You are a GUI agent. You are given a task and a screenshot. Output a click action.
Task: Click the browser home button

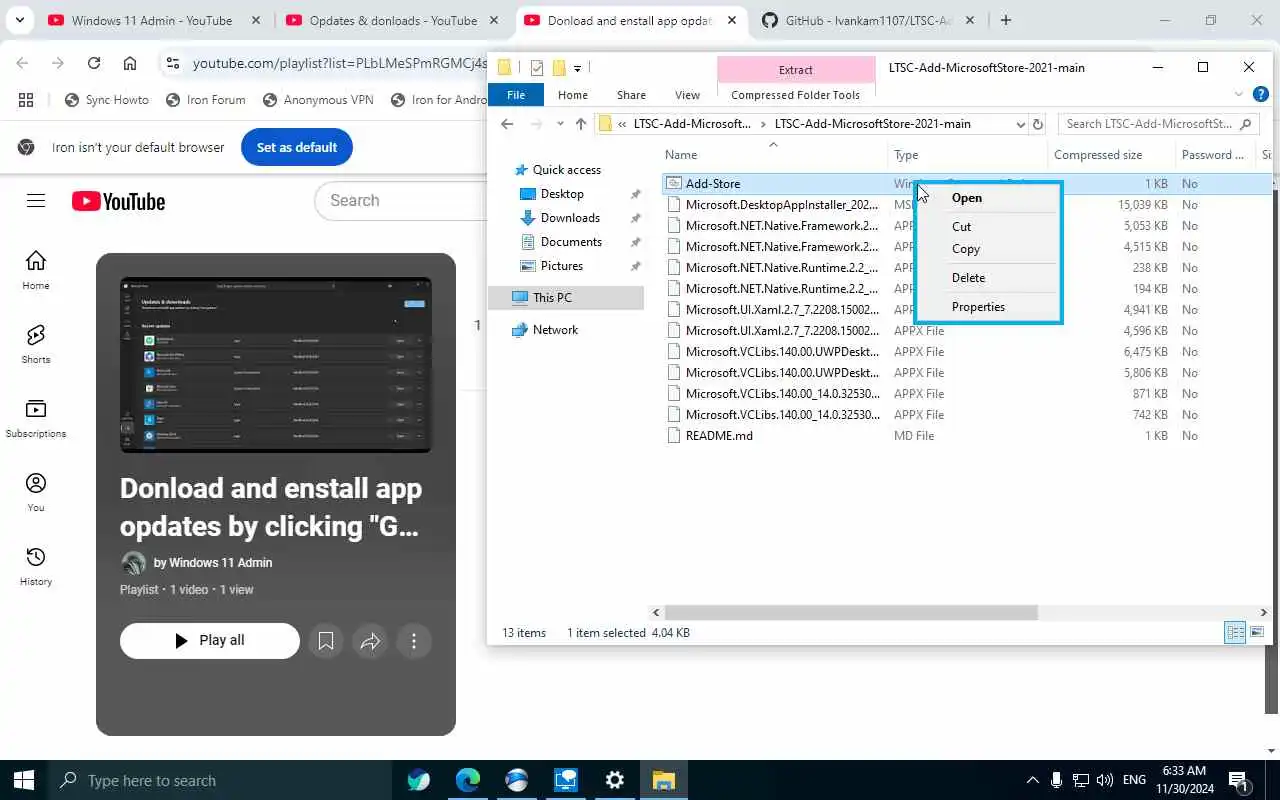click(x=130, y=63)
